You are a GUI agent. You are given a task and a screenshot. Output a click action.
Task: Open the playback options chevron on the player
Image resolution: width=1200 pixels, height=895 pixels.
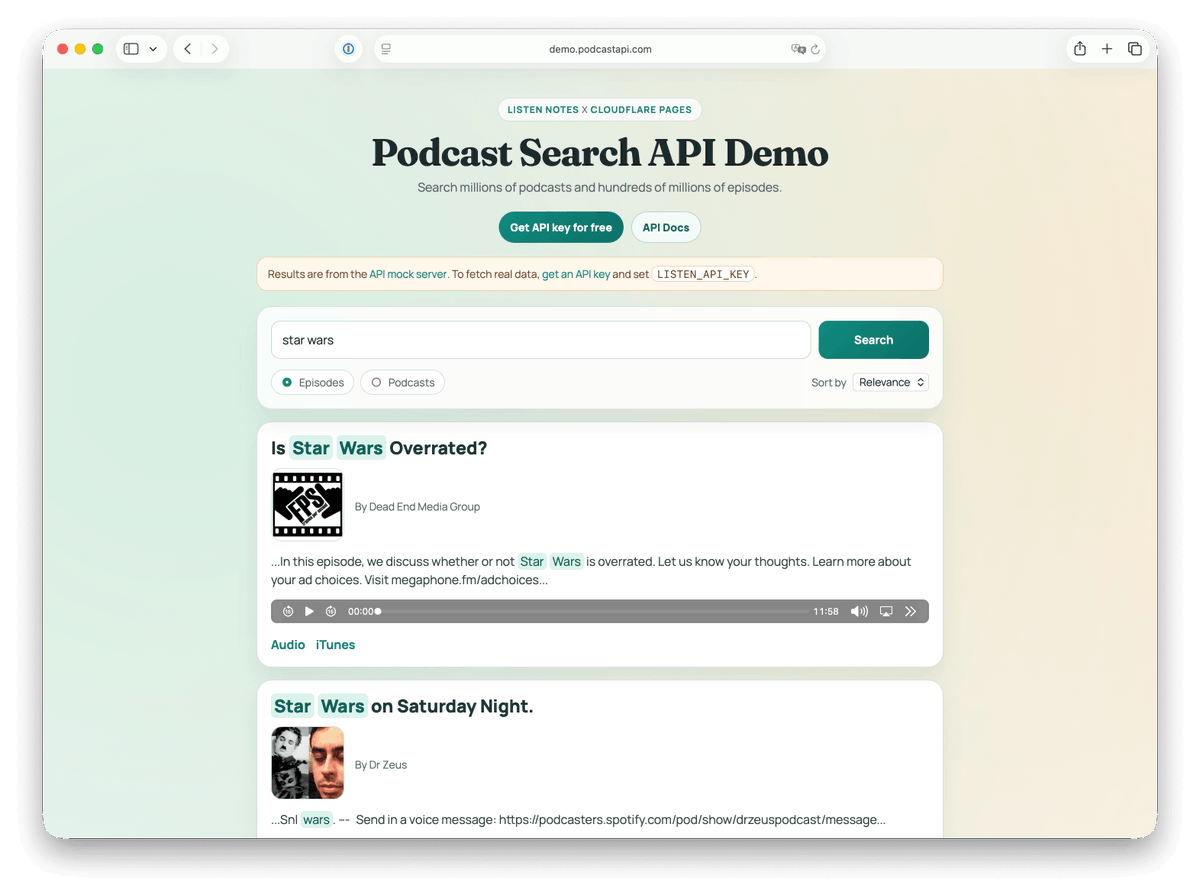tap(910, 611)
